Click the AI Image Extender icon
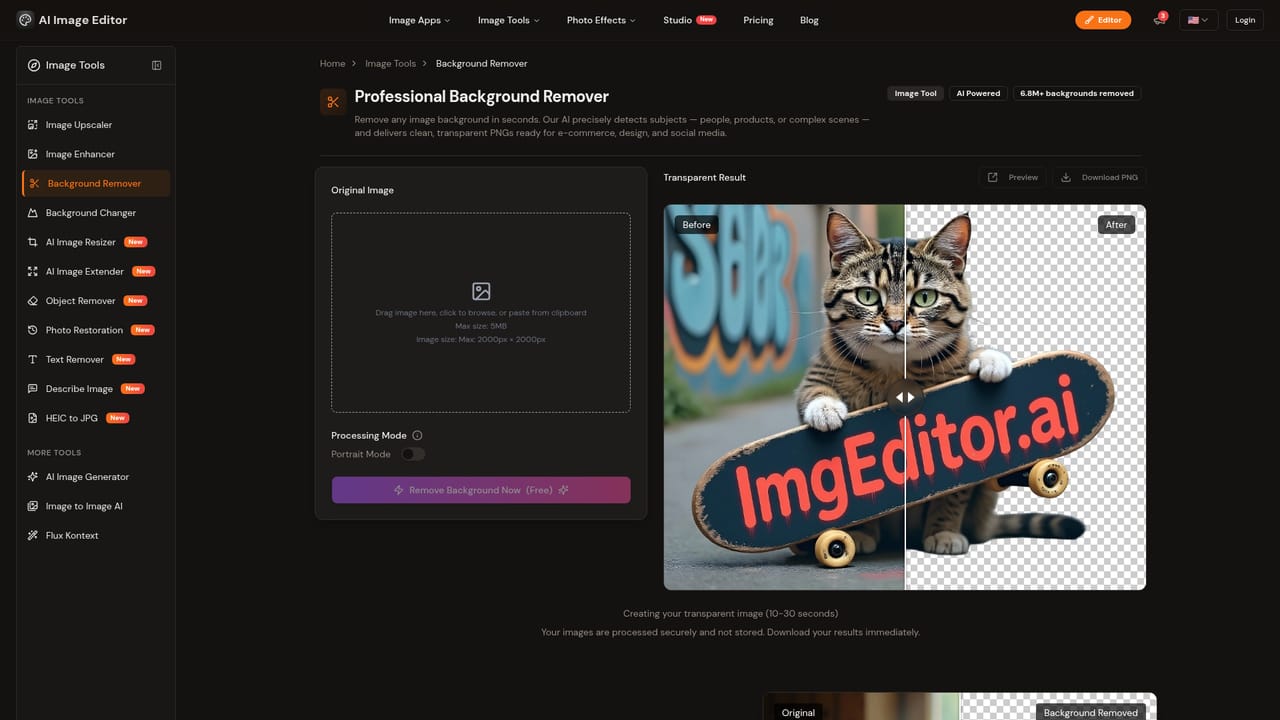1280x720 pixels. click(34, 271)
